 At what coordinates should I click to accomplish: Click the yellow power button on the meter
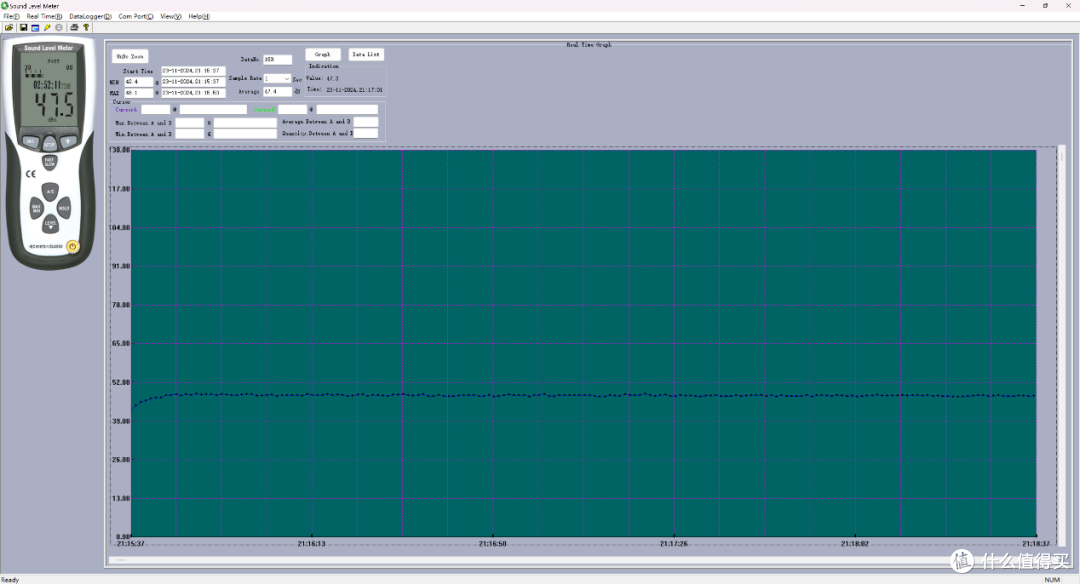[x=72, y=246]
